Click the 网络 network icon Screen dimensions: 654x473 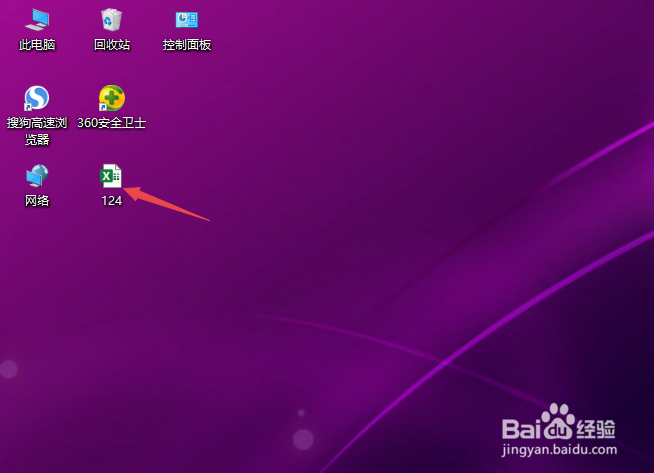37,176
